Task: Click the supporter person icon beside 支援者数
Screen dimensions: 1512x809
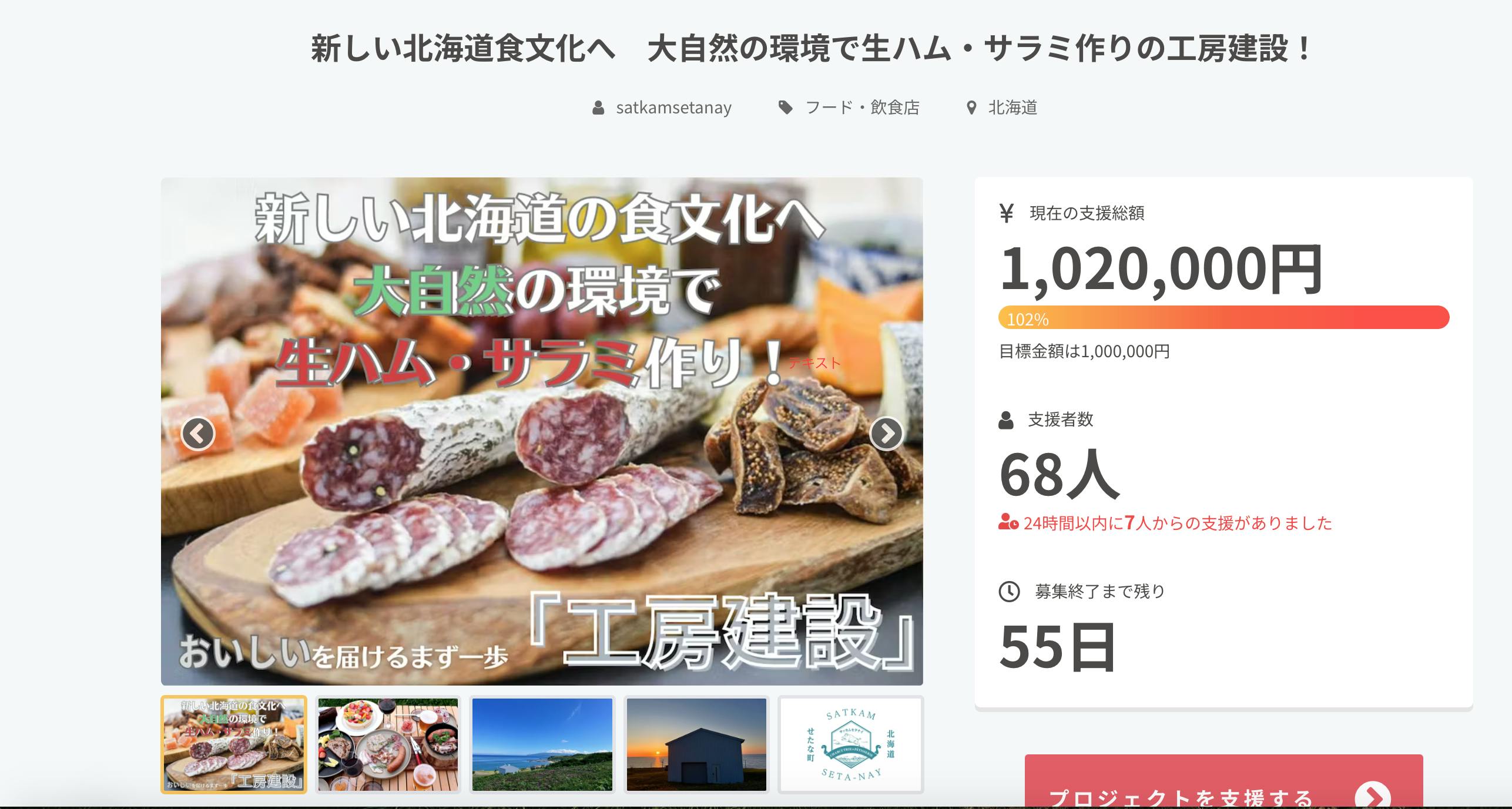Action: pos(1006,420)
